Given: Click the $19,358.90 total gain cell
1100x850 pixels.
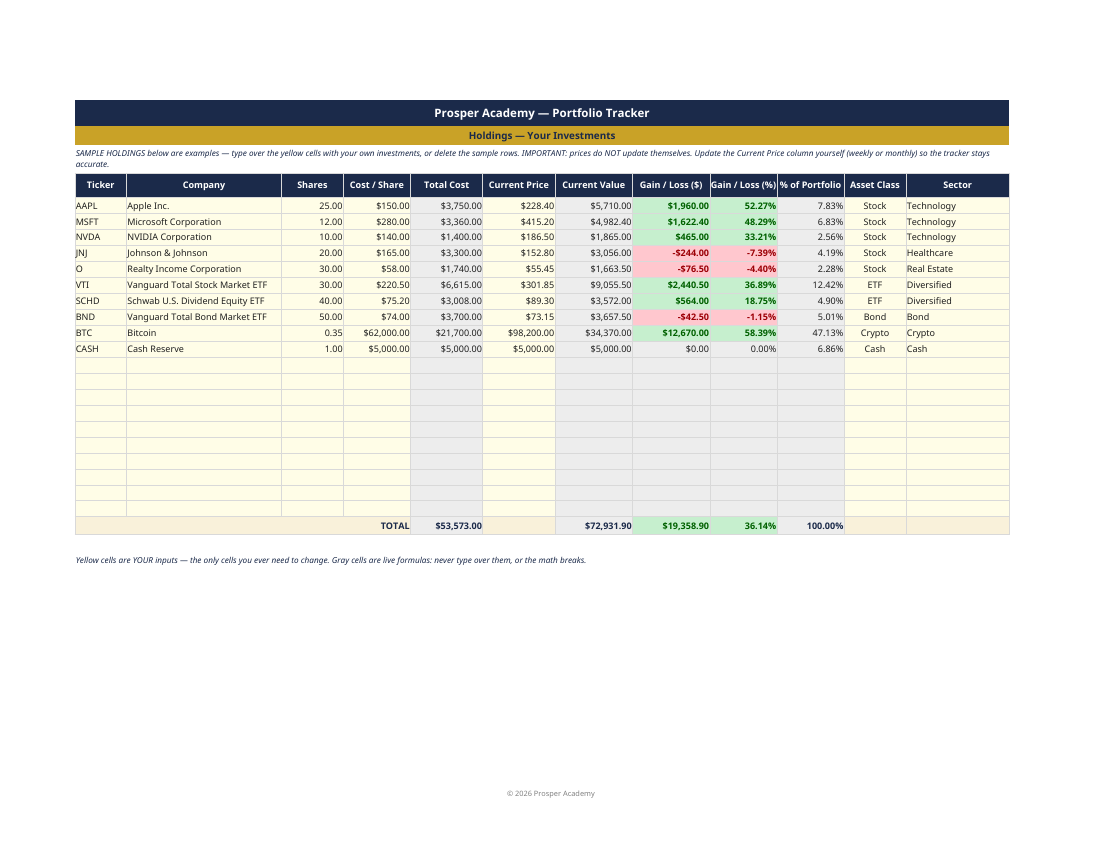Looking at the screenshot, I should click(x=671, y=526).
